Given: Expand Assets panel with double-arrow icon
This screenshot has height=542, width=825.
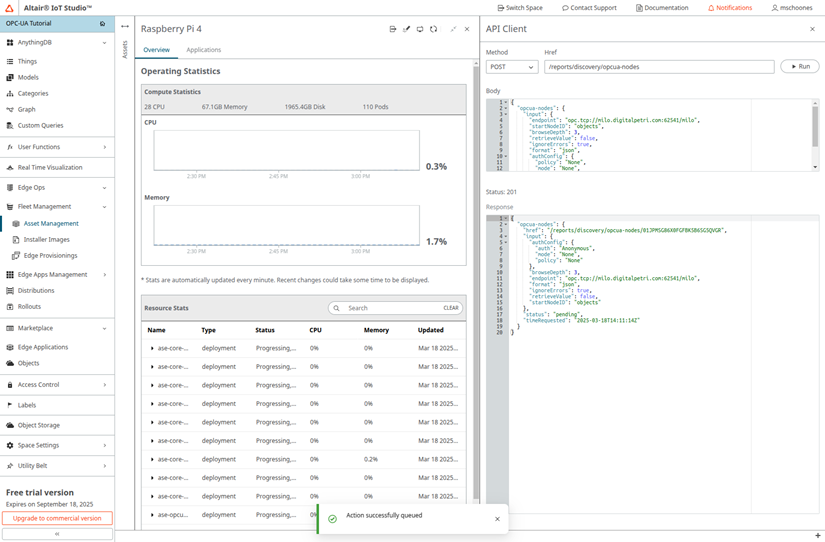Looking at the screenshot, I should point(125,26).
